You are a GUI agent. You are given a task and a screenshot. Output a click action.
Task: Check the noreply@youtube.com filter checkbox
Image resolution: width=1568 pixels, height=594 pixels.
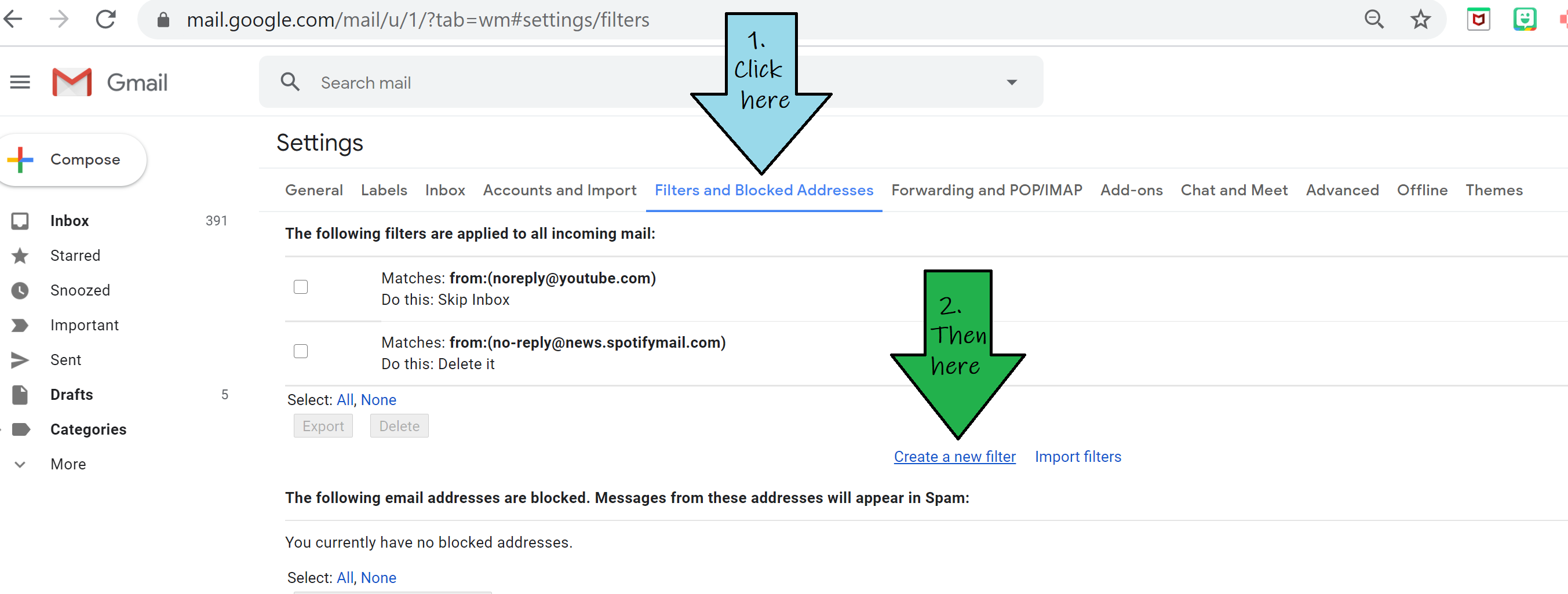301,286
